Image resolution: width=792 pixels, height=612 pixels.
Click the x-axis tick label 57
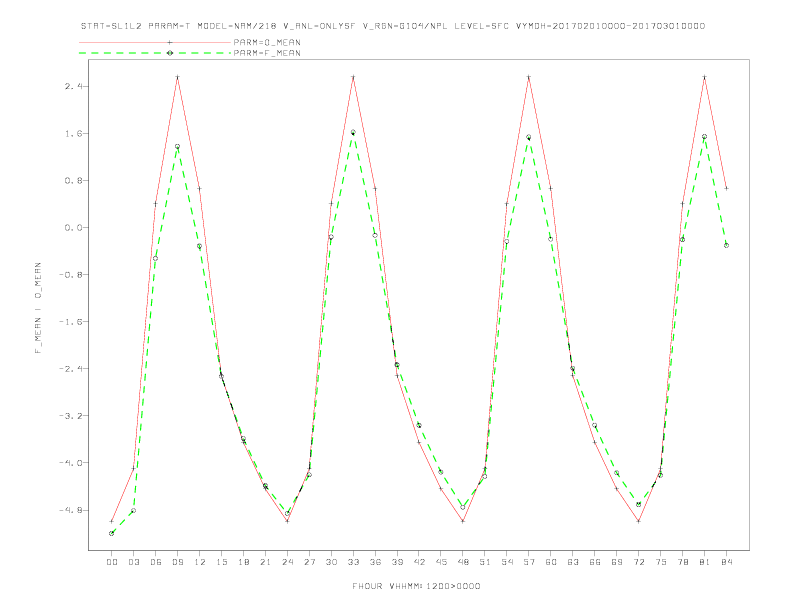coord(529,562)
